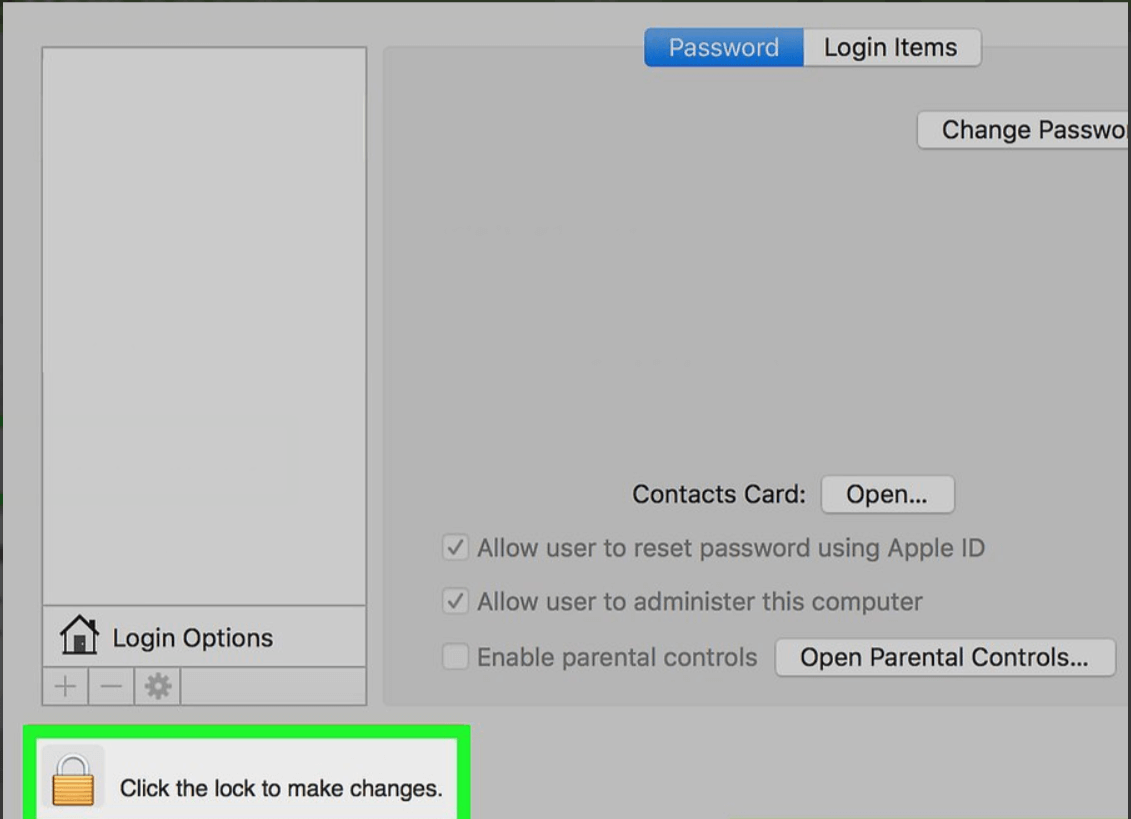Toggle Allow user to administer this computer checkbox
1131x819 pixels.
tap(455, 601)
